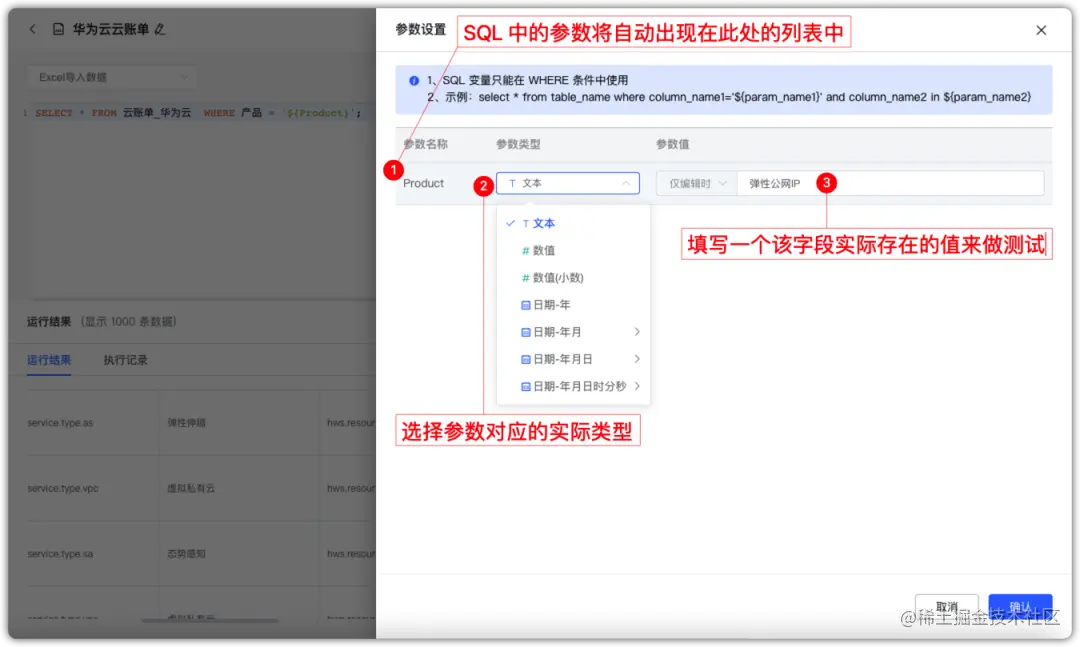Switch to the 执行记录 tab
Screen dimensions: 1080x647
pyautogui.click(x=125, y=360)
